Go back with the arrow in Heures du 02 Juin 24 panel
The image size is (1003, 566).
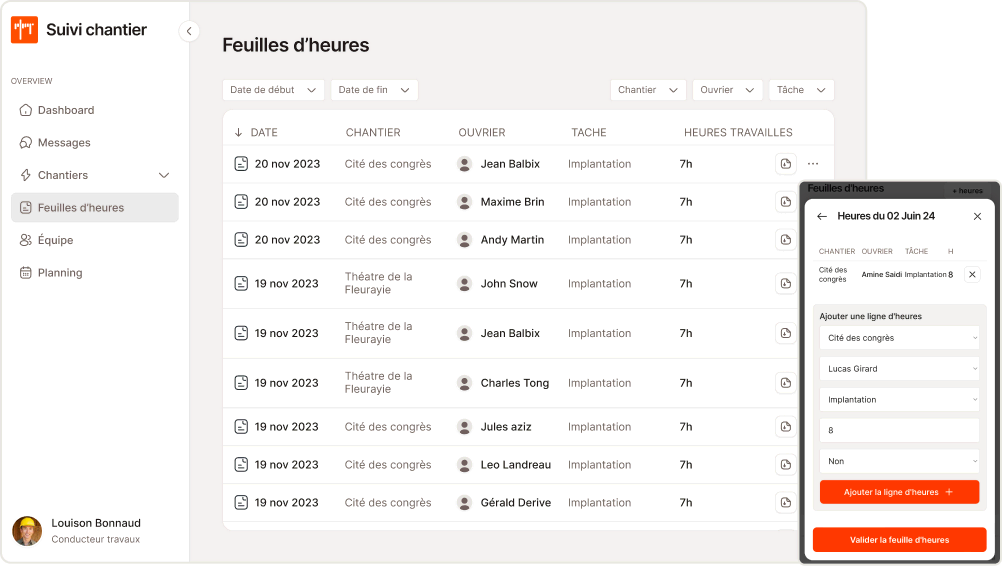click(822, 216)
